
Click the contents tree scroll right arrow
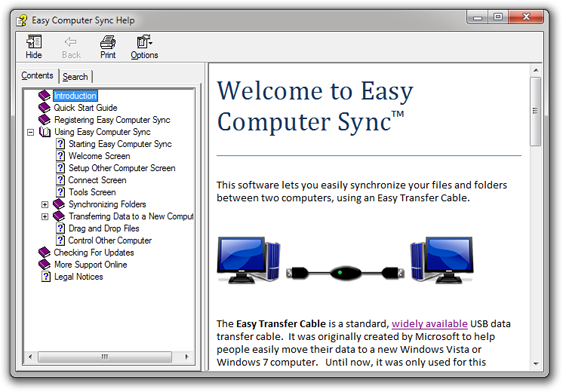click(x=186, y=356)
